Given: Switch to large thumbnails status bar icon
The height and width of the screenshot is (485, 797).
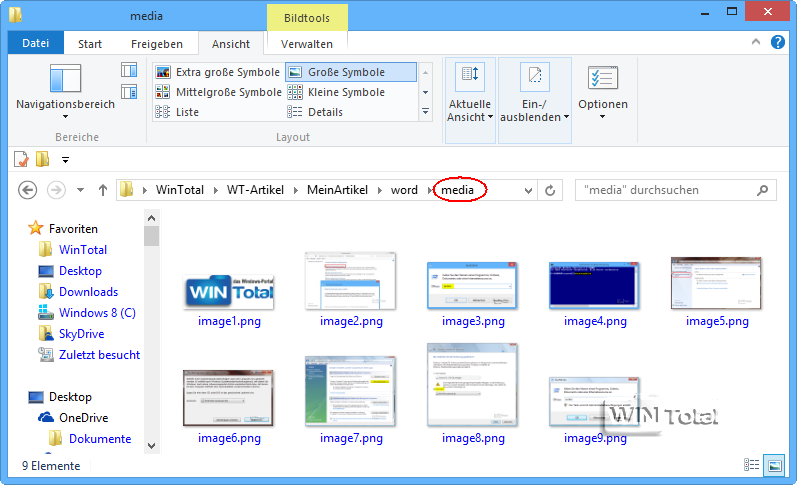Looking at the screenshot, I should point(775,465).
